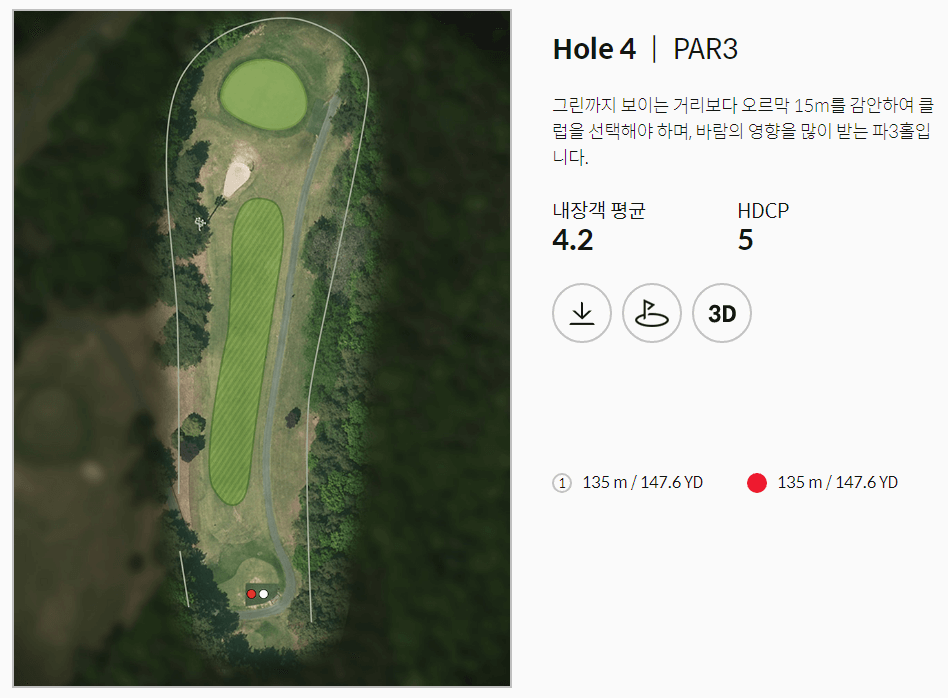
Task: Click the download icon below HDCP
Action: pos(581,313)
